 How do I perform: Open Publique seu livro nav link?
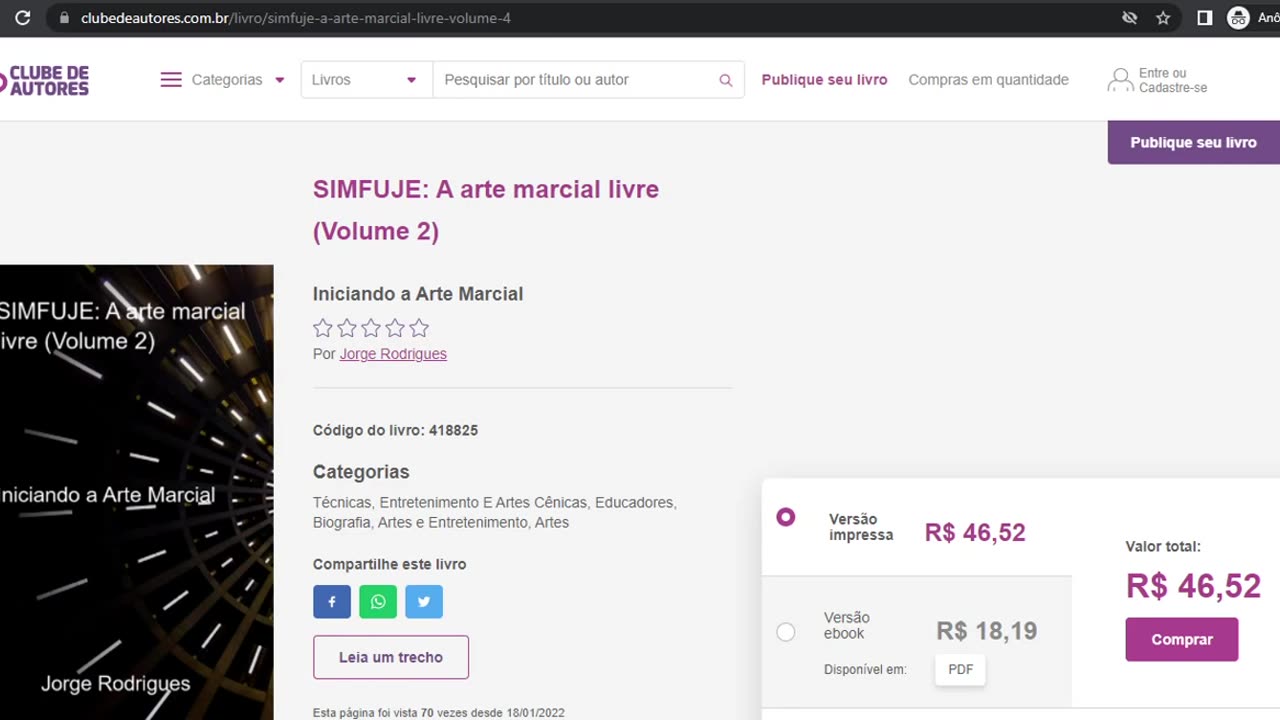[x=824, y=80]
